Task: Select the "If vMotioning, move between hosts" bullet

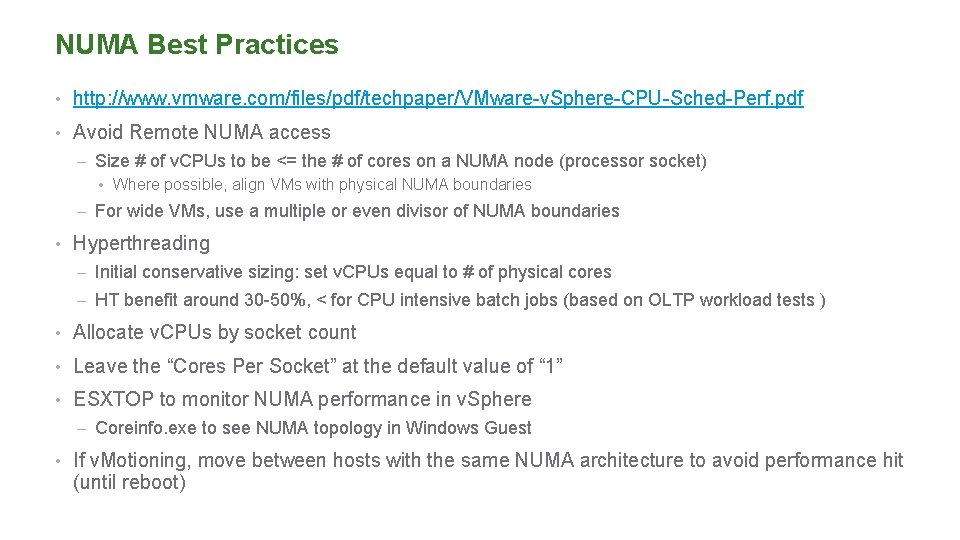Action: 488,460
